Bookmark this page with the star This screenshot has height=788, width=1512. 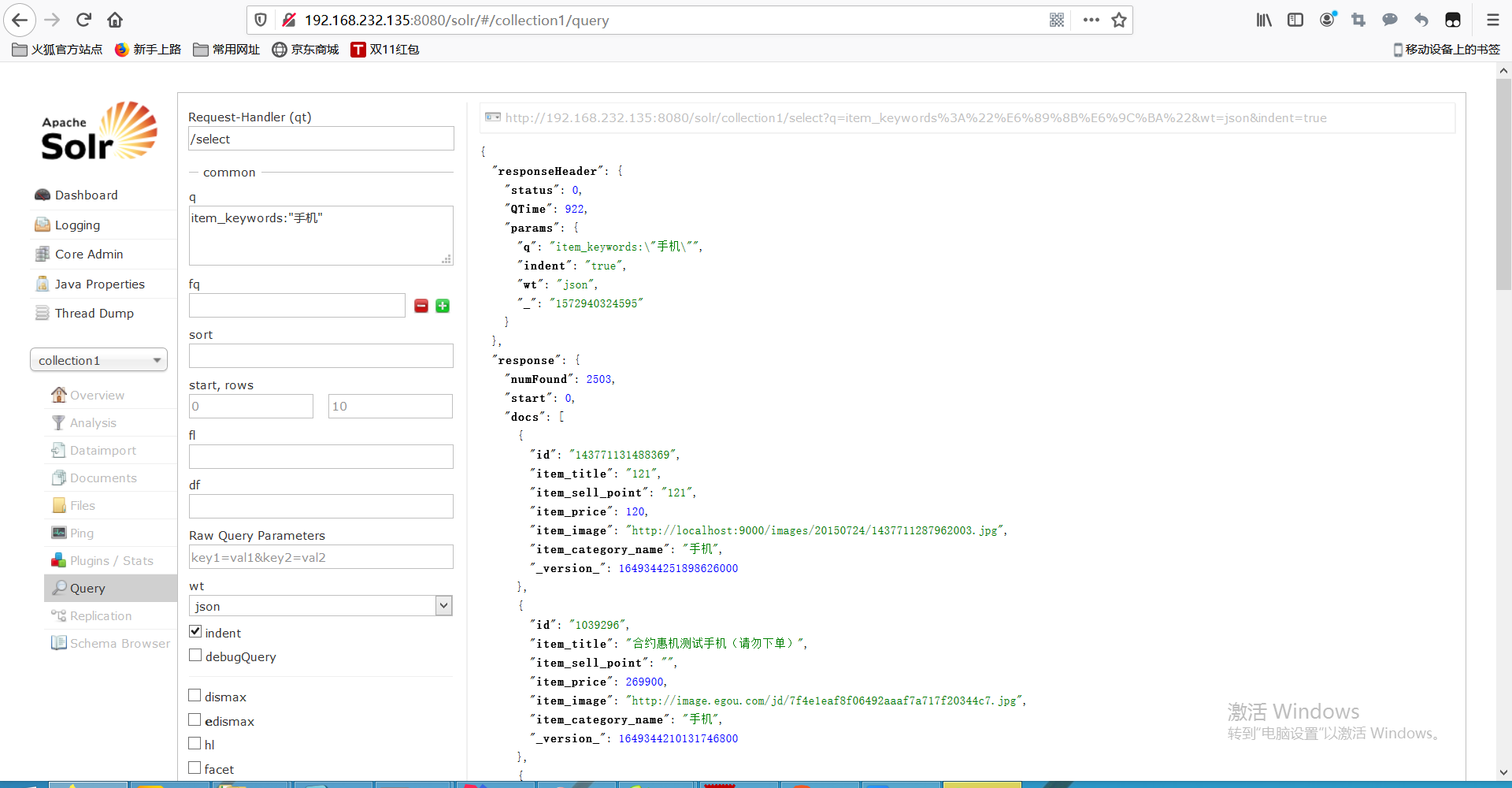1119,20
